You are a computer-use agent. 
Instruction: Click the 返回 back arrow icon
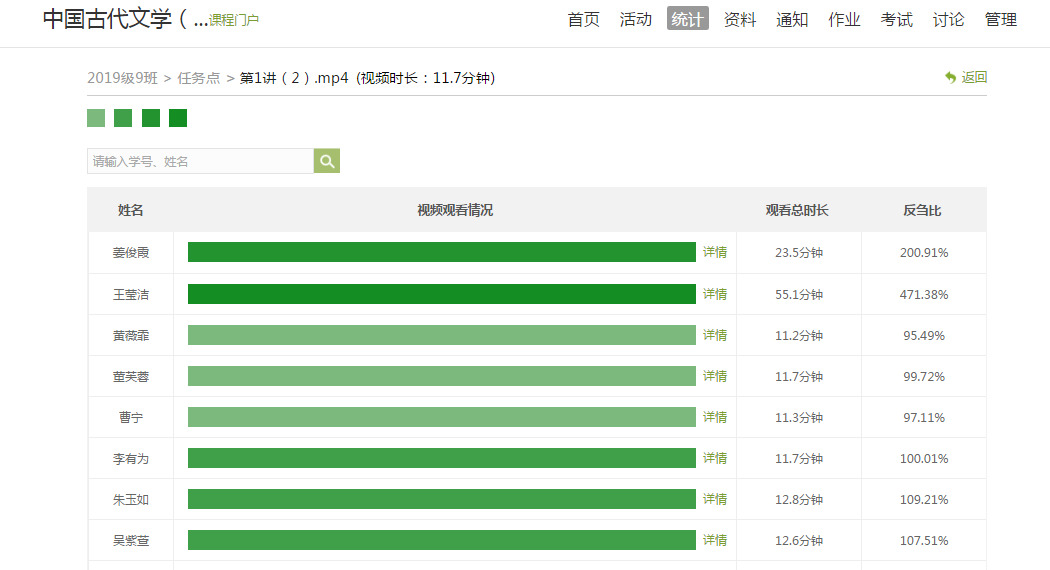(950, 77)
